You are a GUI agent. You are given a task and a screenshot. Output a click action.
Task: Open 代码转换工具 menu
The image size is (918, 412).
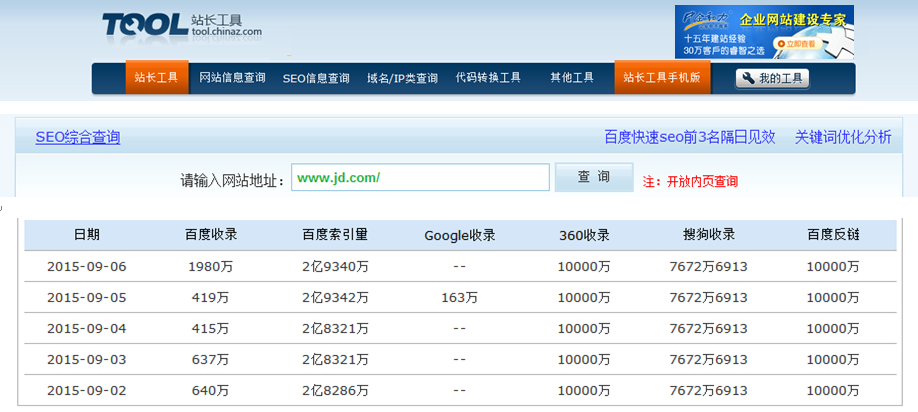click(488, 77)
